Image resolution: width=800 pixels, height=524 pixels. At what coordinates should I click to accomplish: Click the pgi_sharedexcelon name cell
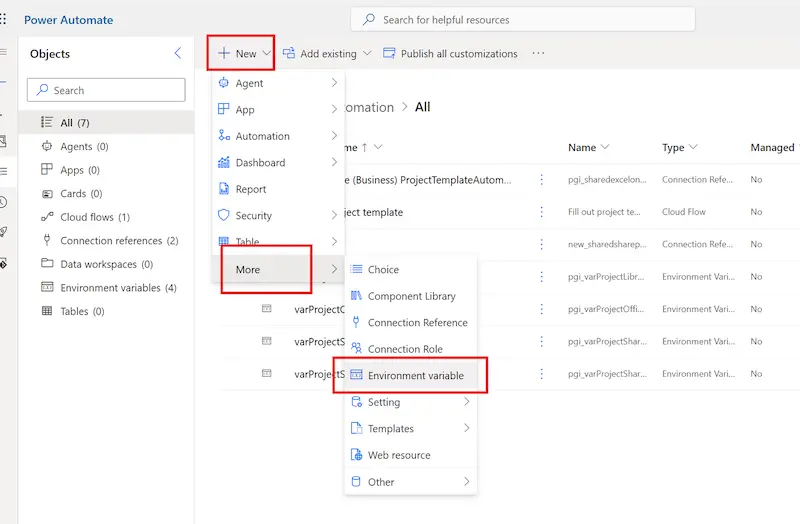click(607, 180)
